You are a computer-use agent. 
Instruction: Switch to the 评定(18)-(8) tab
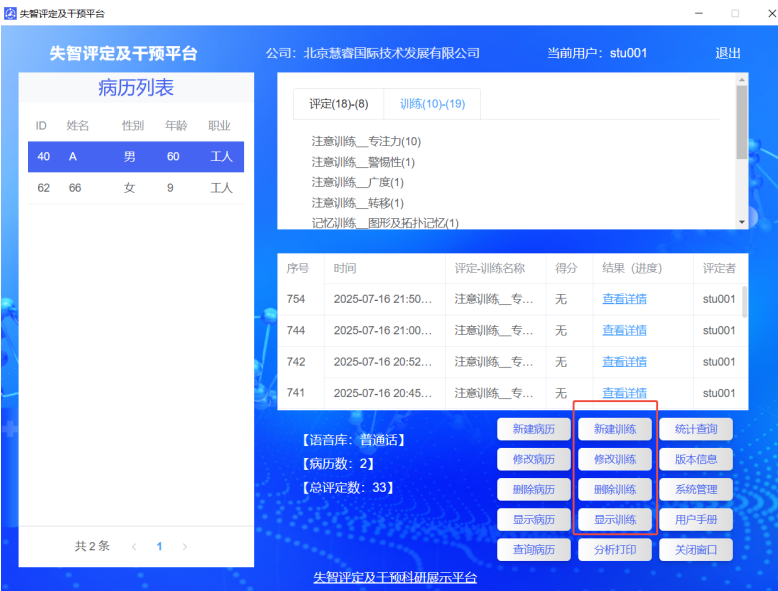click(338, 104)
